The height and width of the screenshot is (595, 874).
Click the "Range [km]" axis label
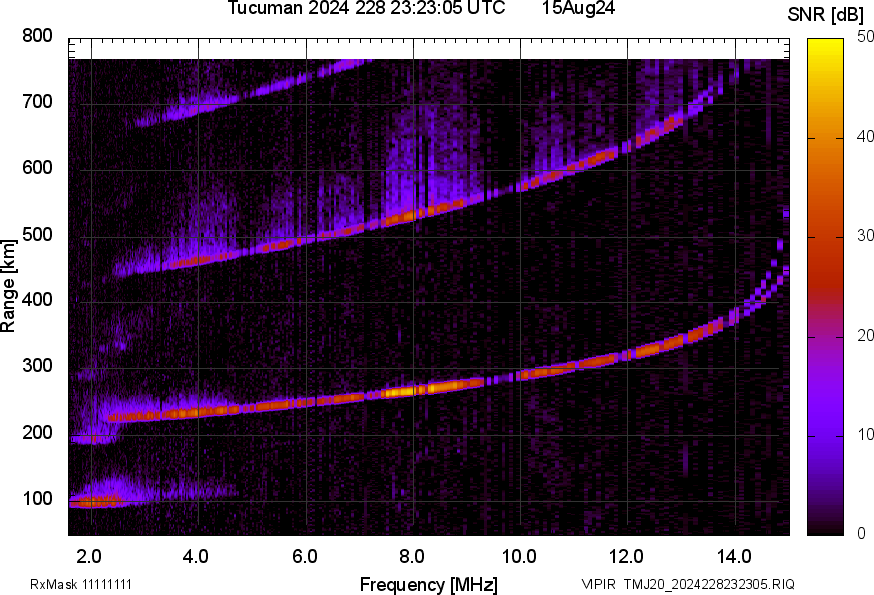[8, 286]
